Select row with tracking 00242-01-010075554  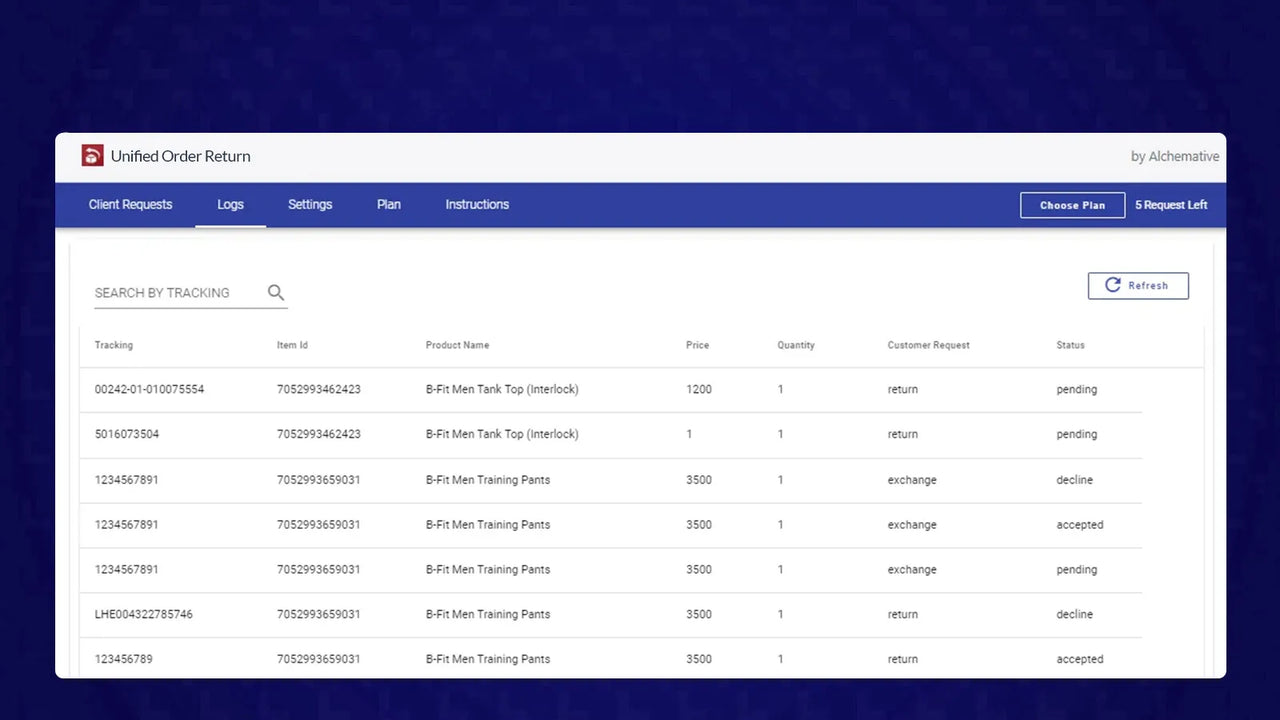[149, 389]
